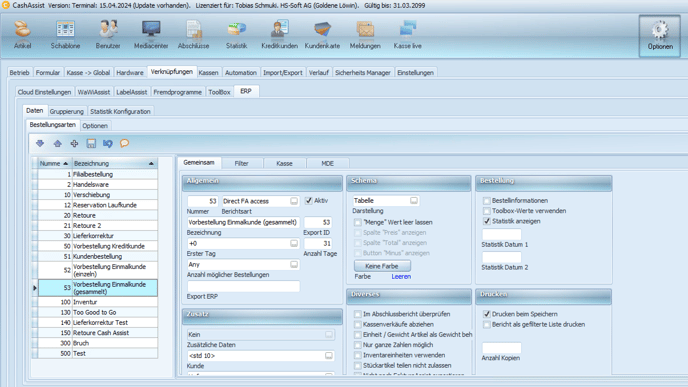
Task: Open the Kreditkunden module
Action: 280,34
